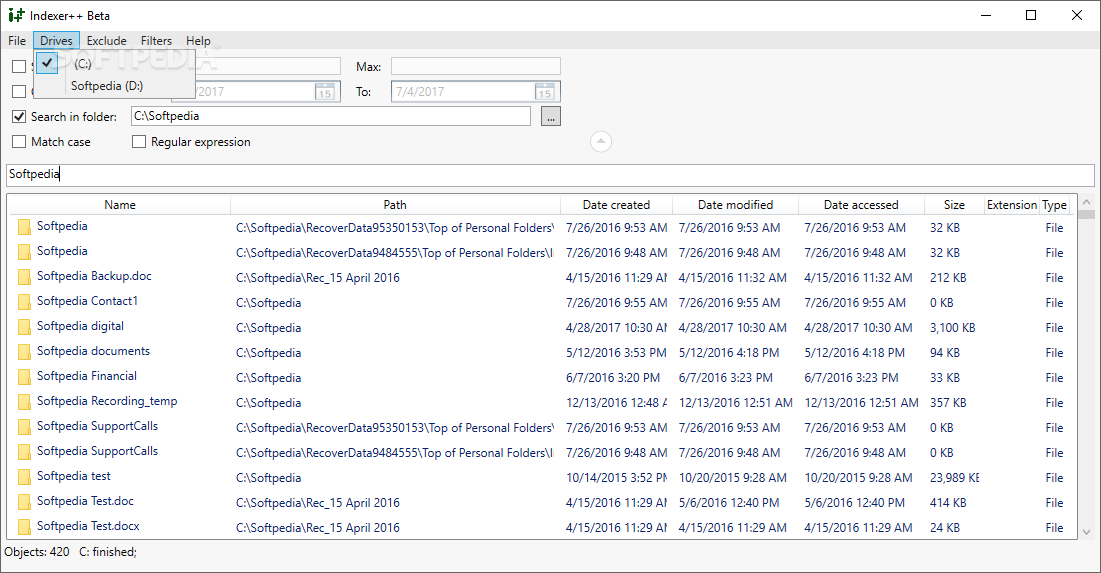The image size is (1101, 573).
Task: Toggle the Search in folder checkbox
Action: (19, 117)
